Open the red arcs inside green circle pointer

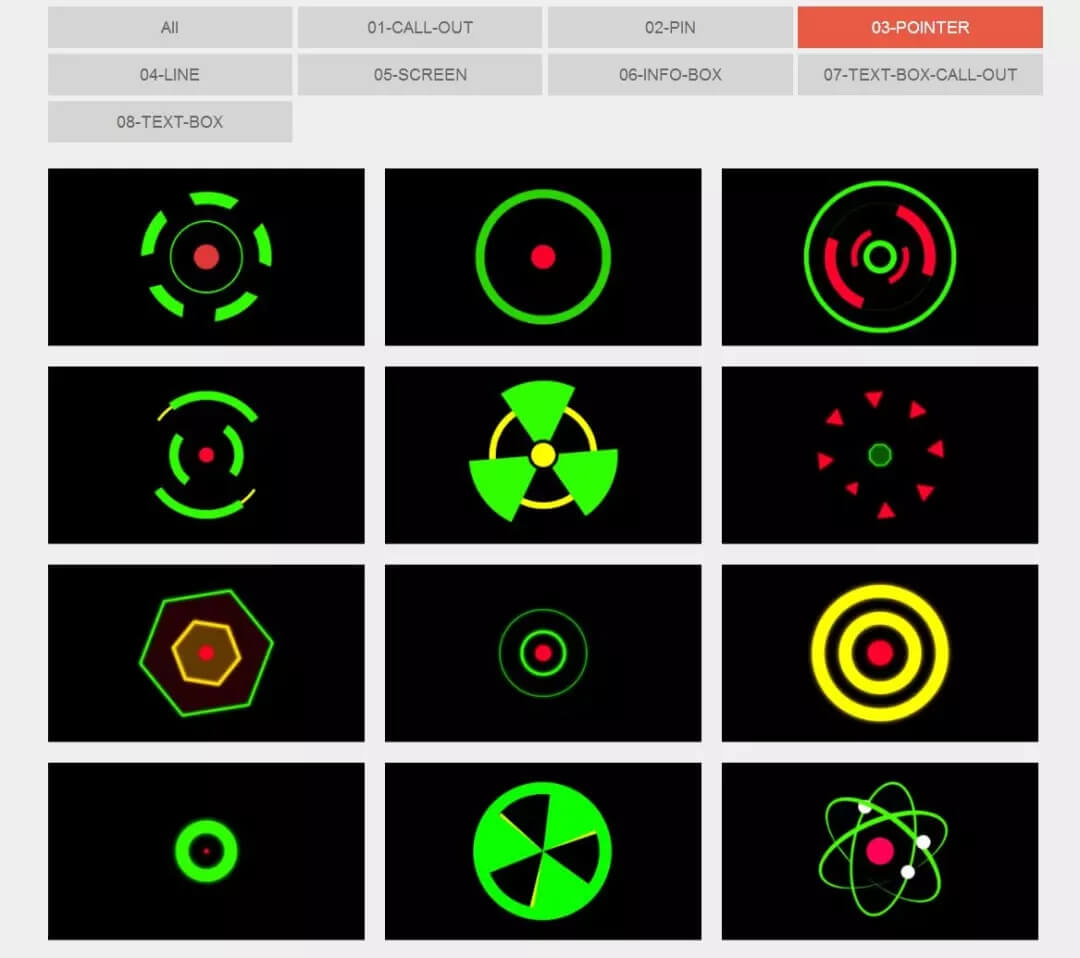pyautogui.click(x=880, y=257)
